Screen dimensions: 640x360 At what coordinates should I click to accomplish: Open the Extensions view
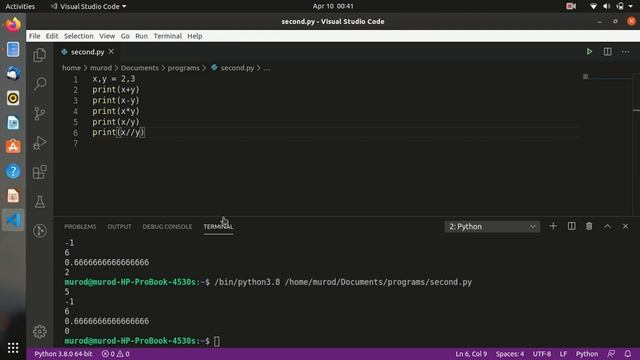coord(40,172)
